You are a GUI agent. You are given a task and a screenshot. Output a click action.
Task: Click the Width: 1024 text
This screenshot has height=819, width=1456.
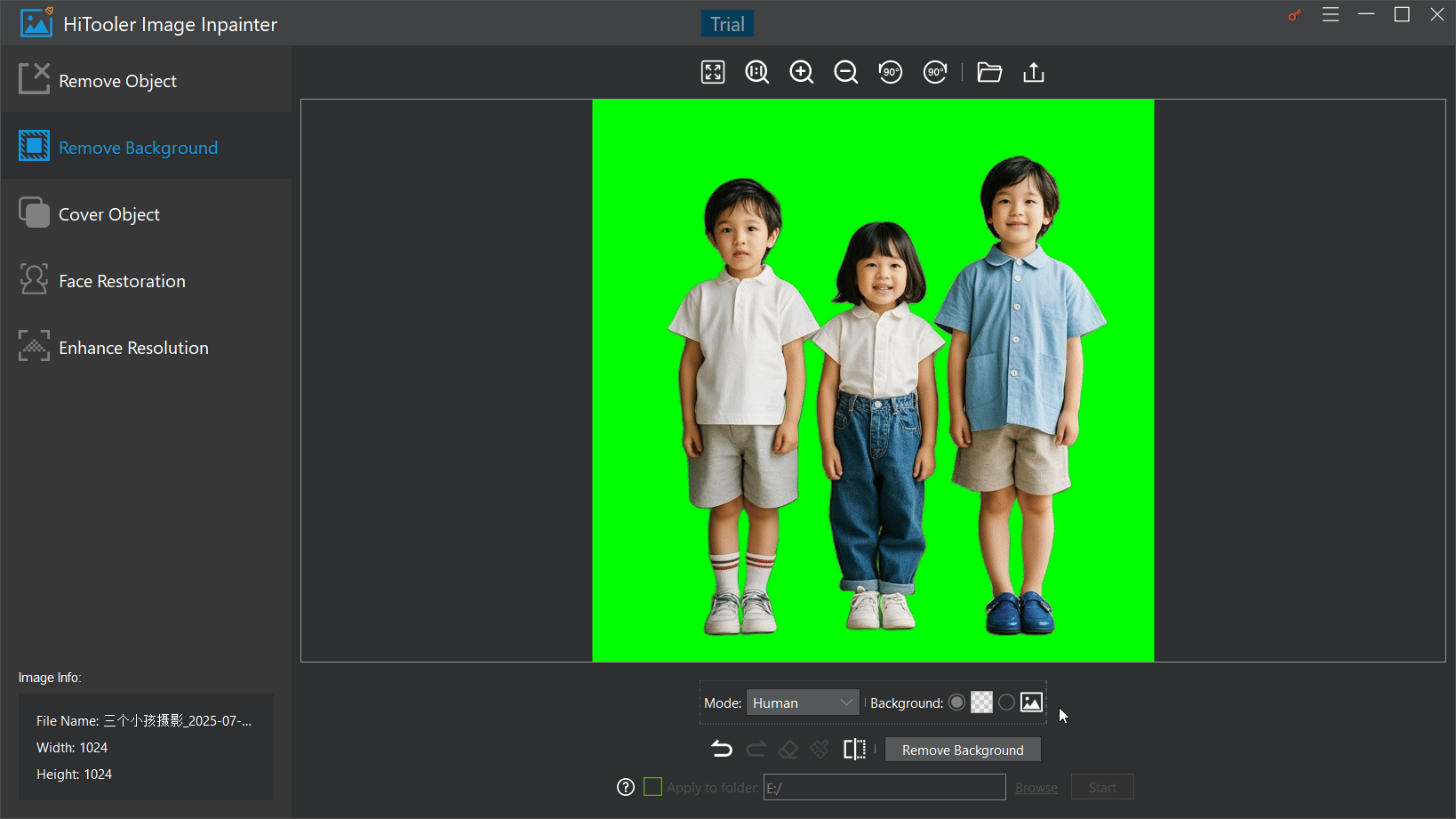point(72,747)
